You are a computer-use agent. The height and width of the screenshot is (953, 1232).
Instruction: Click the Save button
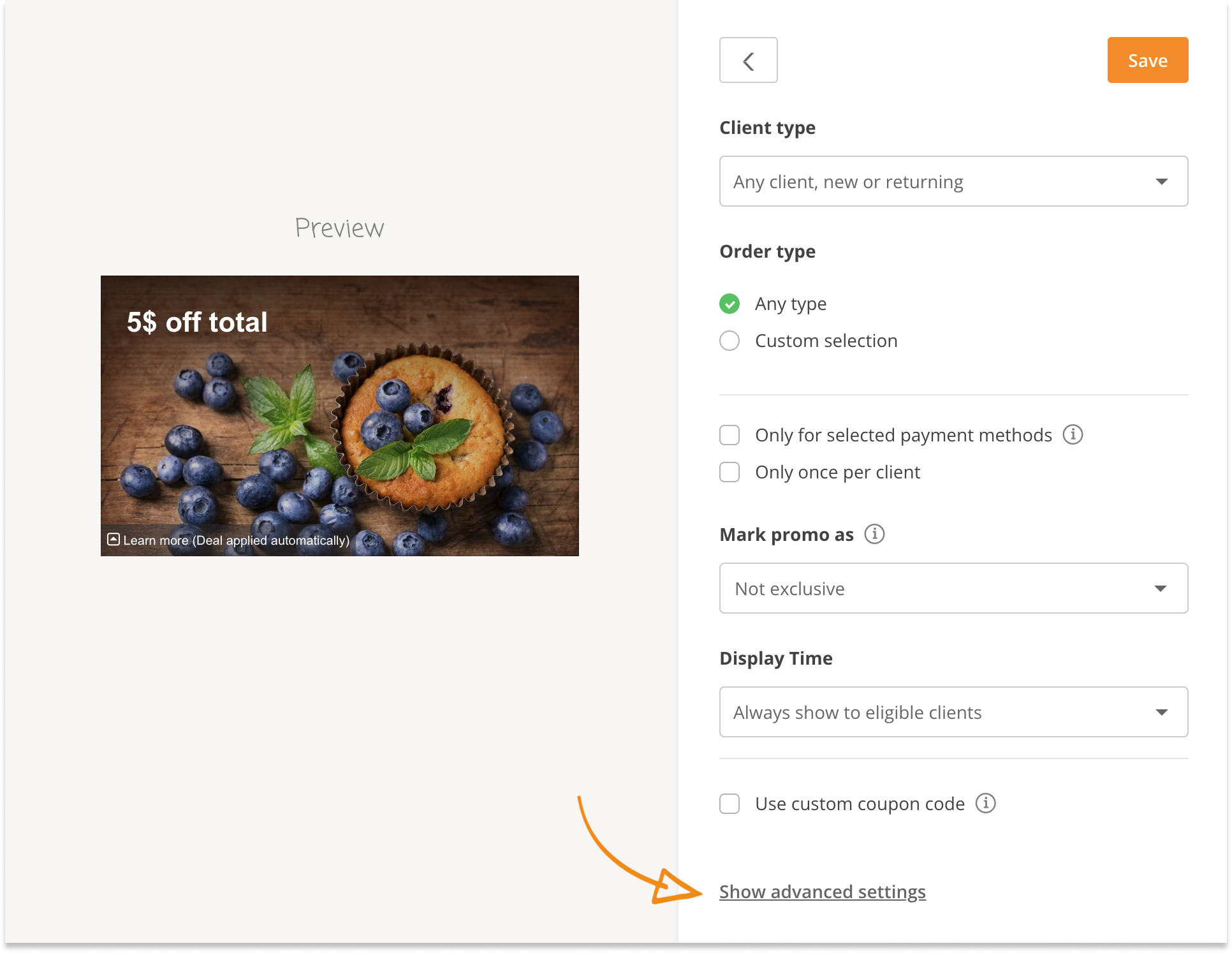pyautogui.click(x=1147, y=60)
